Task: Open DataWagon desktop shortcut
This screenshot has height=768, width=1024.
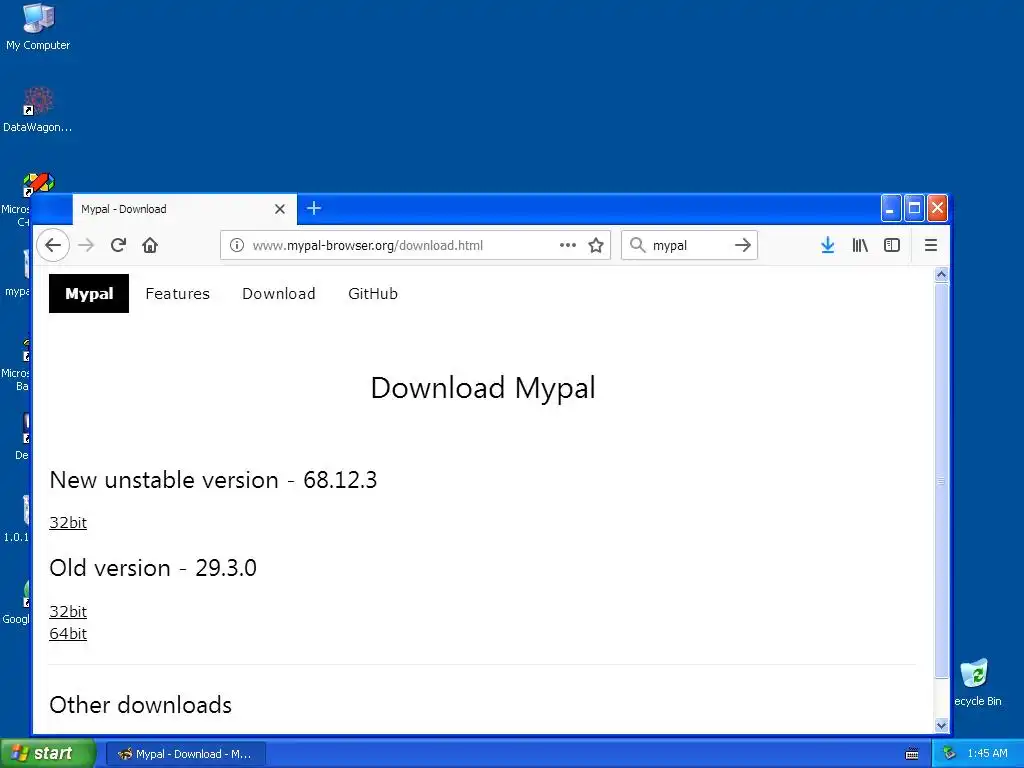Action: coord(37,110)
